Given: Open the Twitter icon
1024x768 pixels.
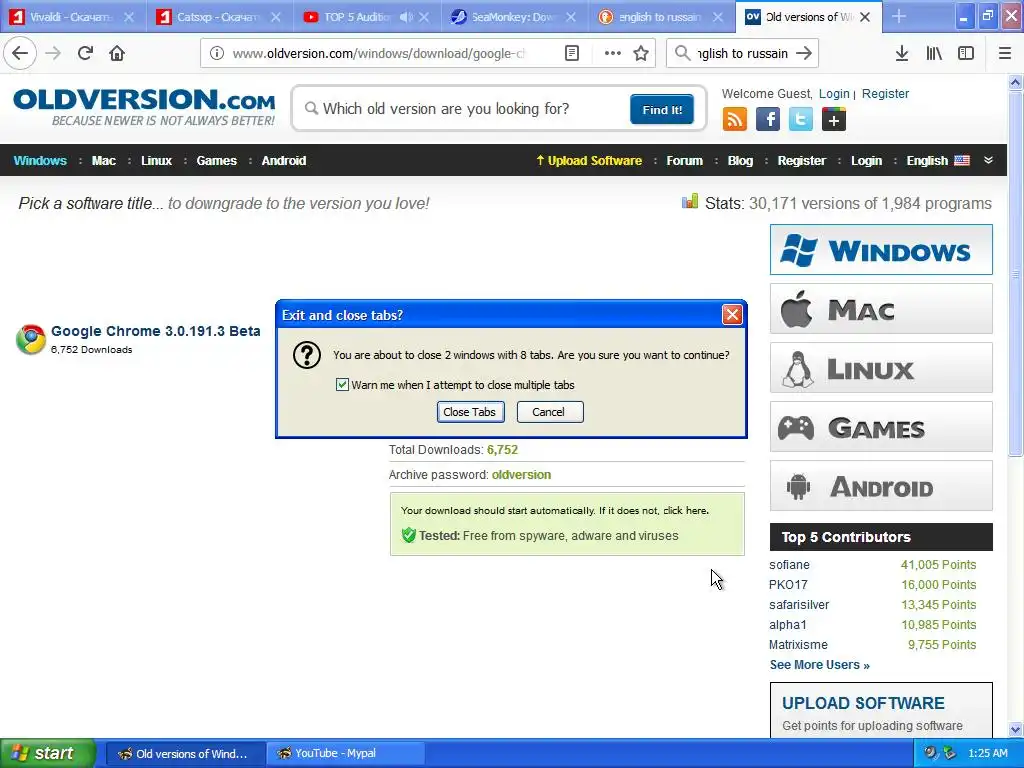Looking at the screenshot, I should (801, 120).
